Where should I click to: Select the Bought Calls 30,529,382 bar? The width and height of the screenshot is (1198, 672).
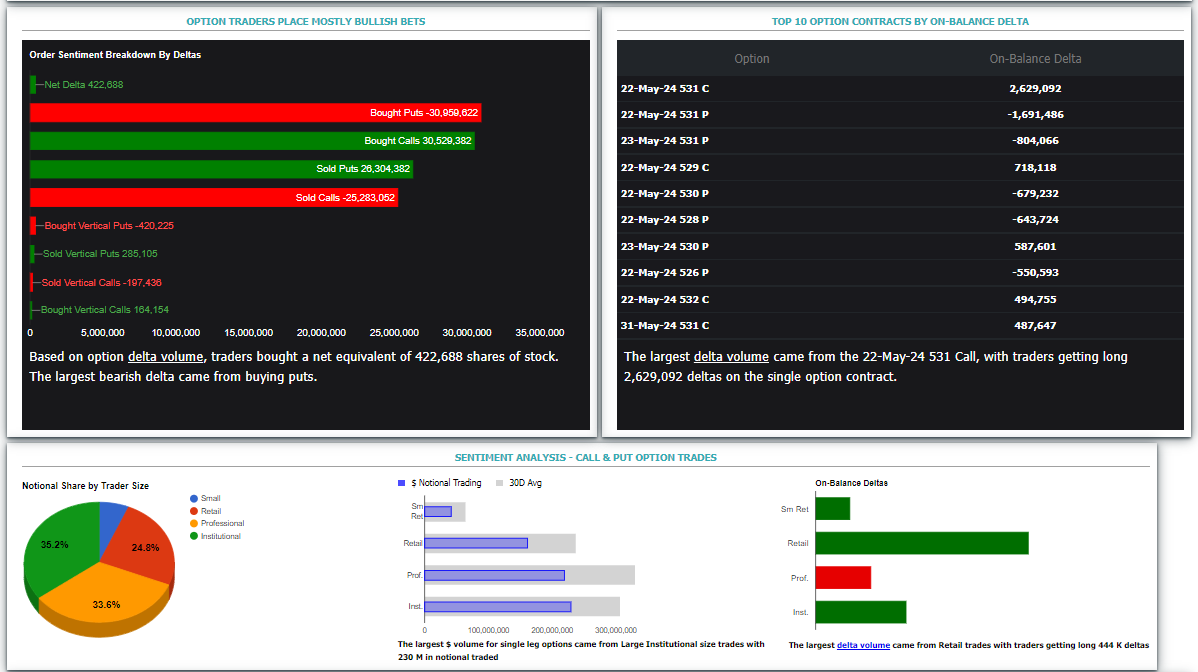click(x=252, y=141)
